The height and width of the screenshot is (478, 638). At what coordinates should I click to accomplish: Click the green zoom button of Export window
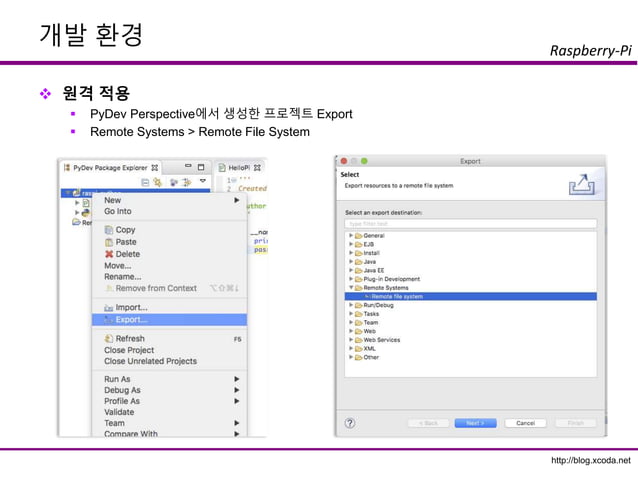364,161
